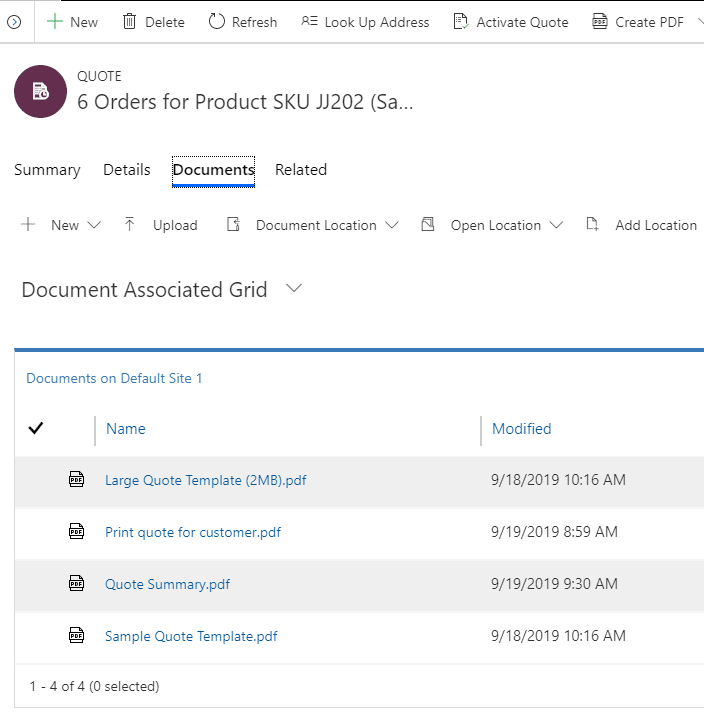Expand the Document Associated Grid view selector
This screenshot has width=704, height=712.
[x=294, y=289]
